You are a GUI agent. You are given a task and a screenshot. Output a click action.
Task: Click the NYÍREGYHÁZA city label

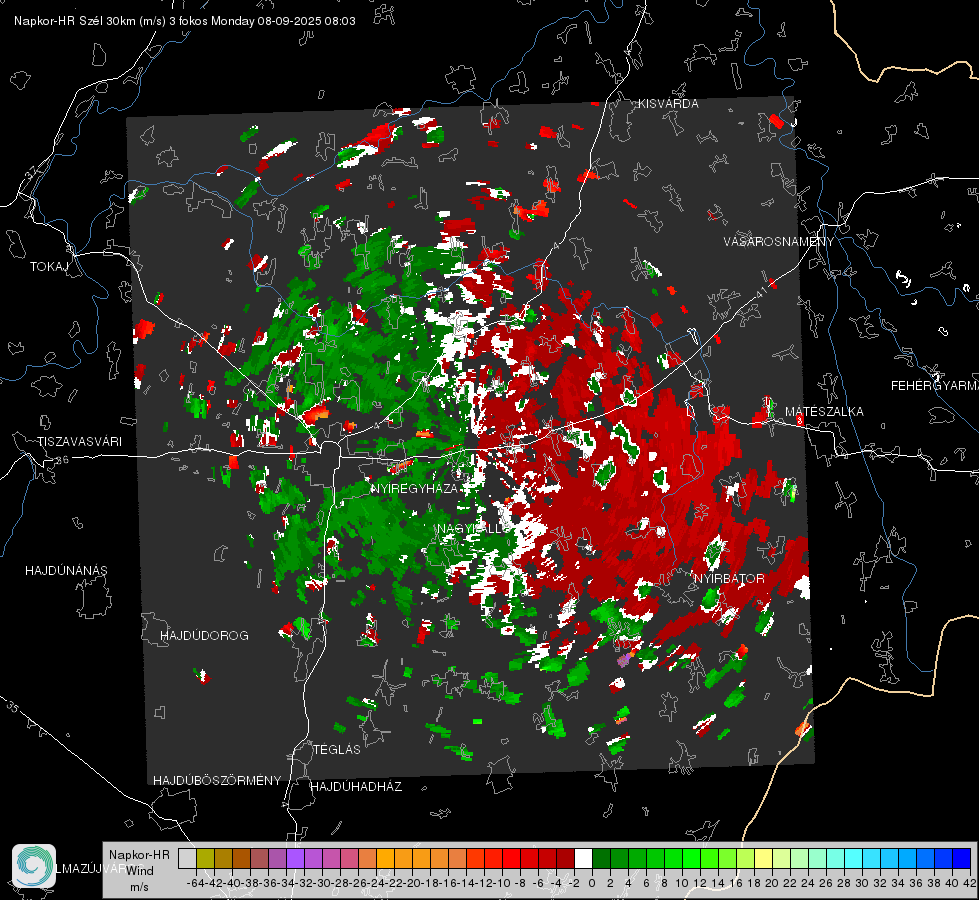tap(415, 488)
